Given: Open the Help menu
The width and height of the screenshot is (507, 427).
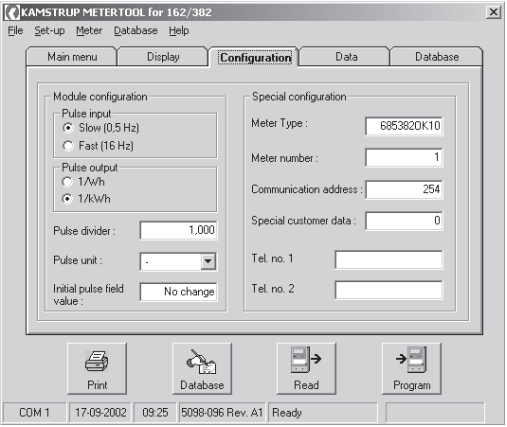Looking at the screenshot, I should point(179,31).
